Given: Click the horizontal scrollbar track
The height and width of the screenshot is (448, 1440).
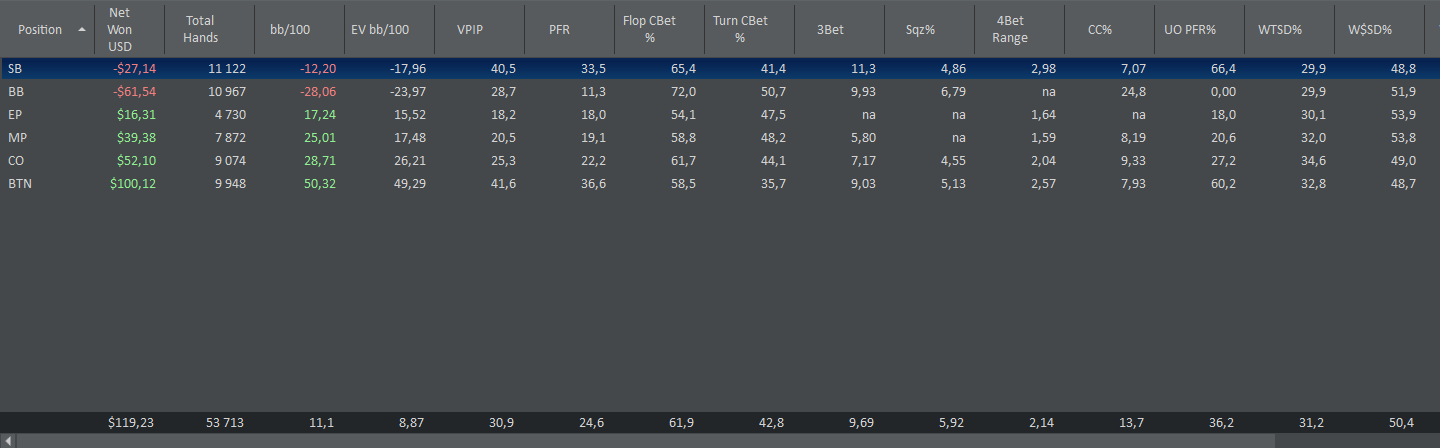Looking at the screenshot, I should [720, 440].
